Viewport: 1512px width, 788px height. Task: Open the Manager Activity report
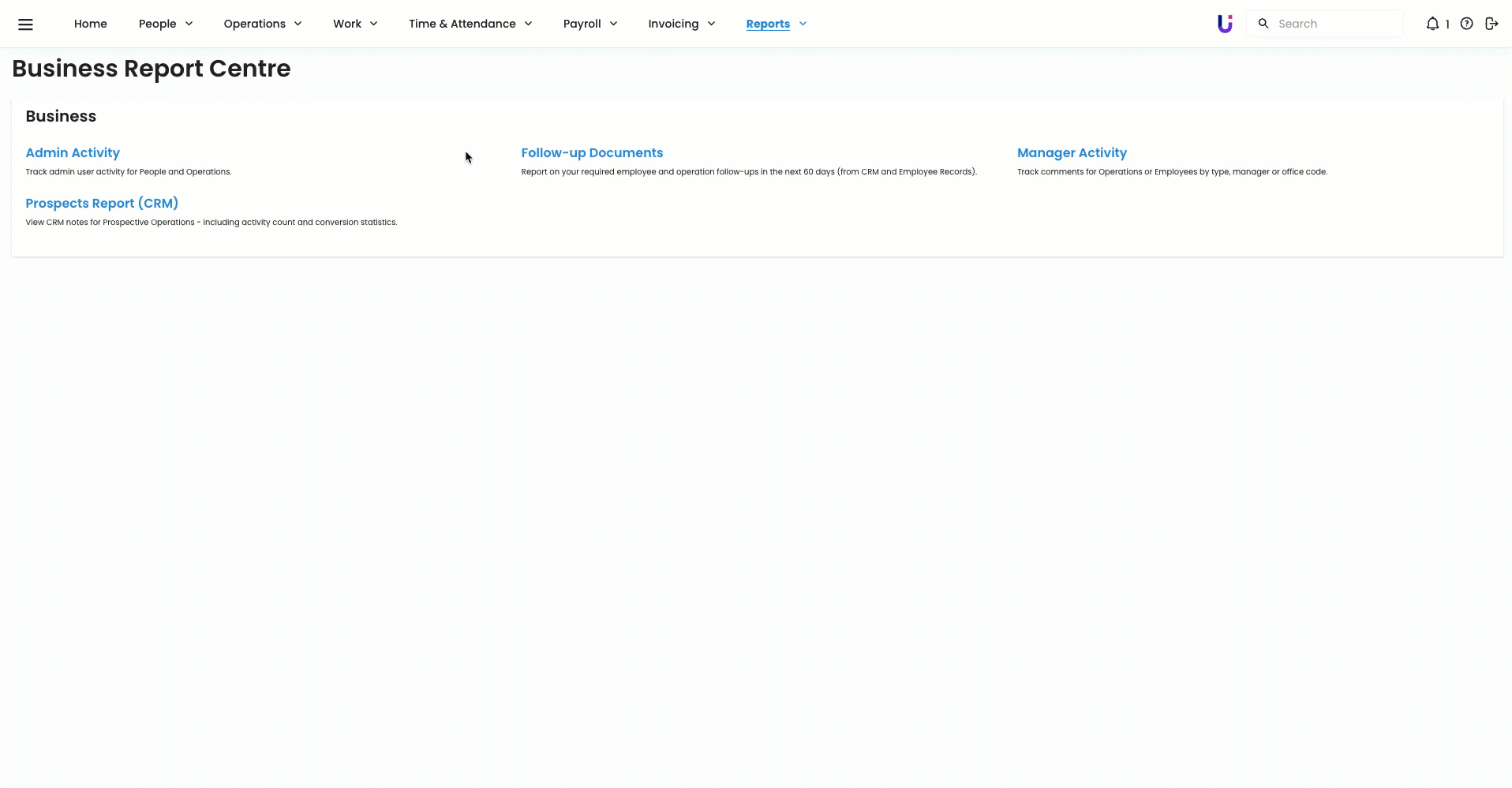(x=1072, y=153)
